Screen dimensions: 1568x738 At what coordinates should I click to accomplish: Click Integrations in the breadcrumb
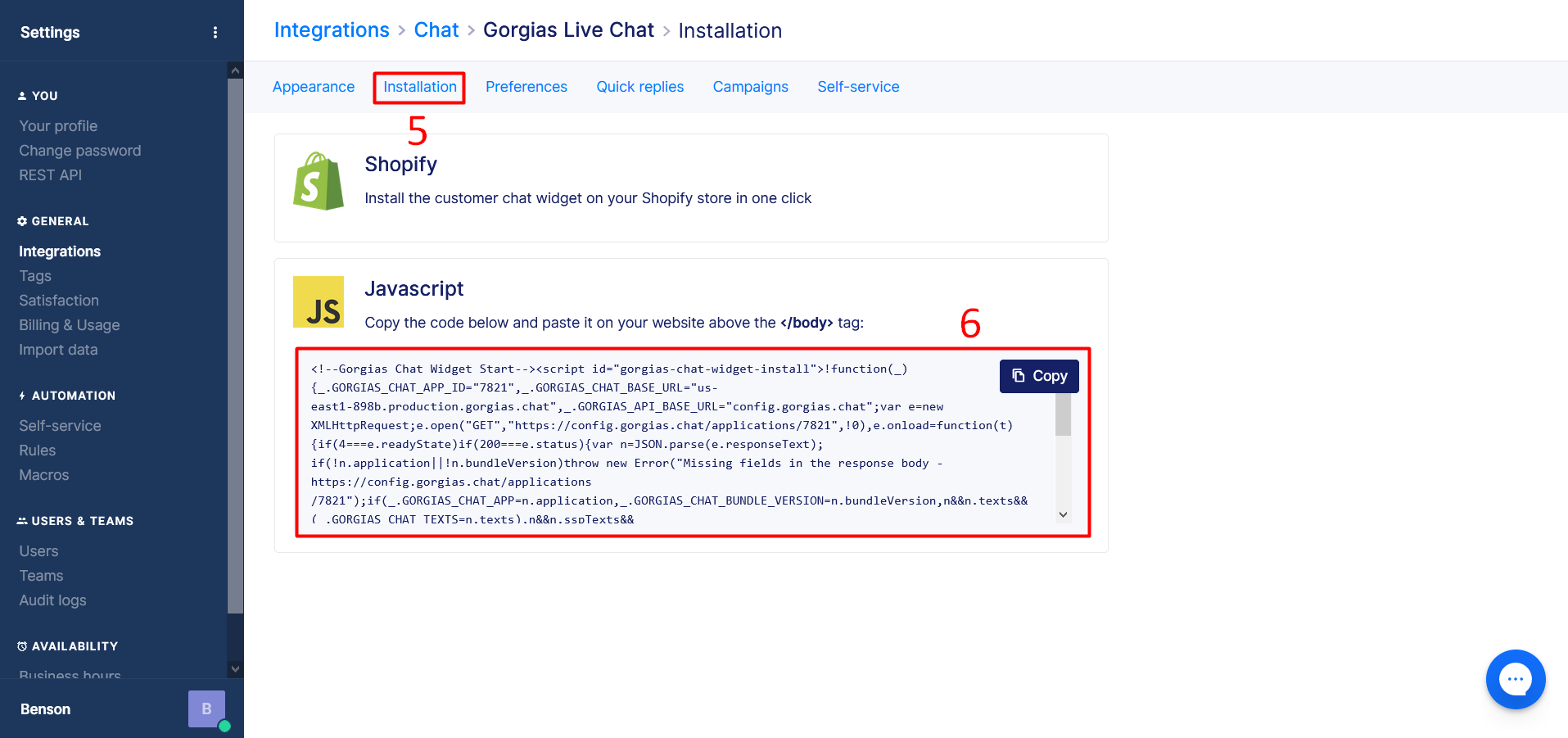click(x=332, y=30)
